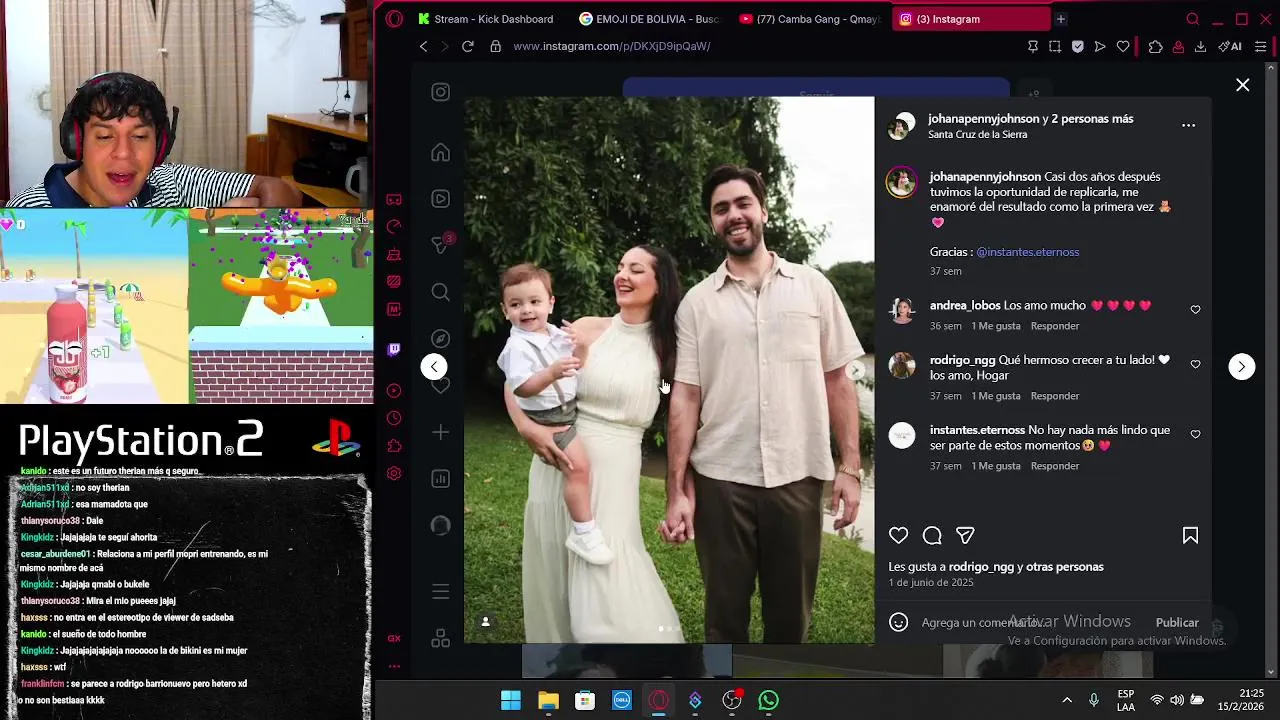Screen dimensions: 1280x720
Task: Show next photo in the carousel
Action: coord(856,370)
